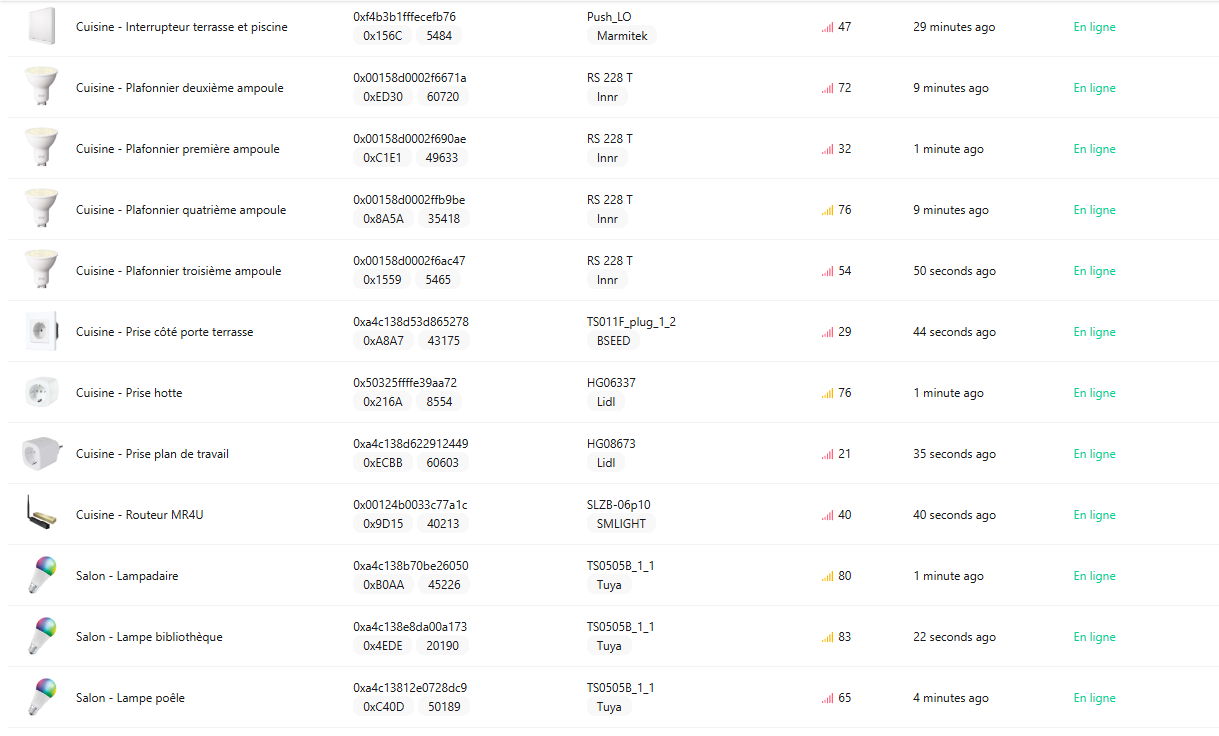The image size is (1219, 736).
Task: Open Cuisine - Plafonnier première ampoule device
Action: click(x=177, y=149)
